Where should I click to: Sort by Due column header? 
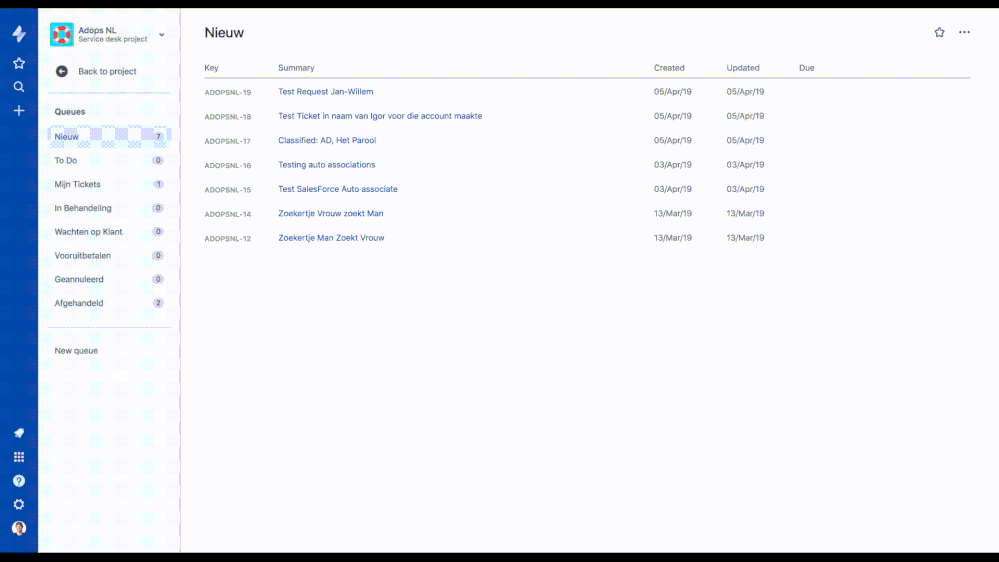click(807, 68)
